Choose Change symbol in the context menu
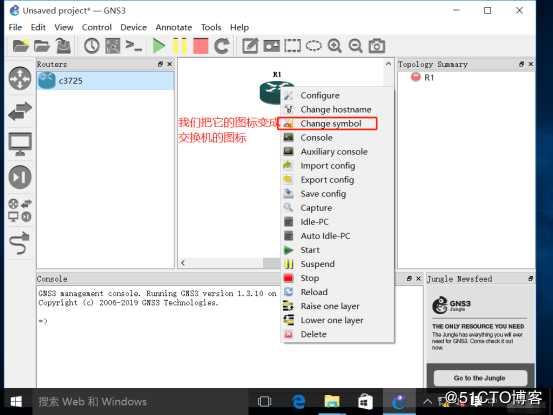Viewport: 553px width, 415px height. tap(338, 123)
